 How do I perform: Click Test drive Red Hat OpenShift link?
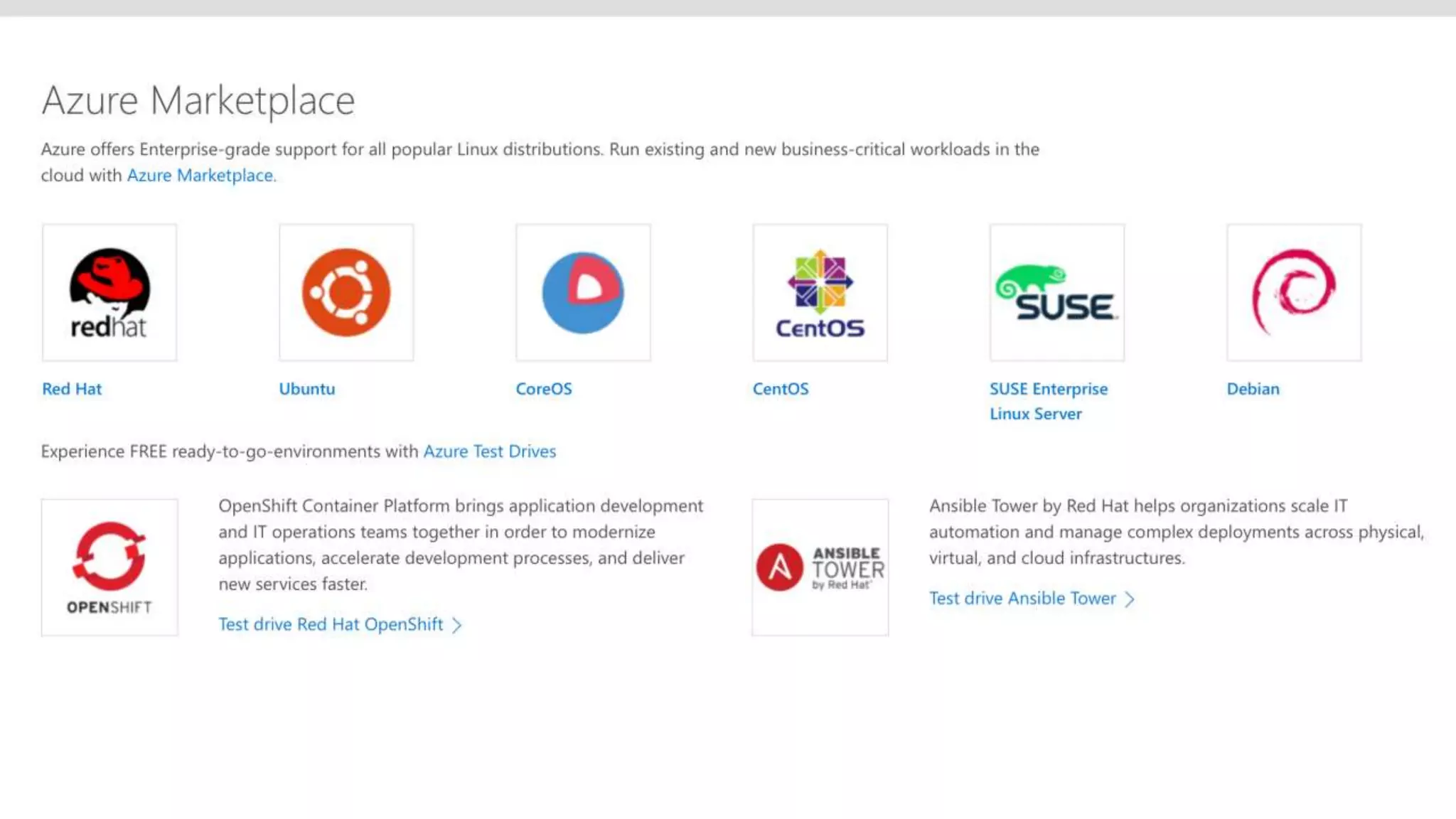tap(331, 624)
